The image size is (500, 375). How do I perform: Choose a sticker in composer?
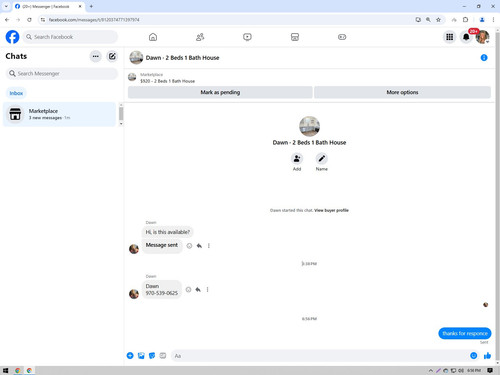click(x=152, y=356)
